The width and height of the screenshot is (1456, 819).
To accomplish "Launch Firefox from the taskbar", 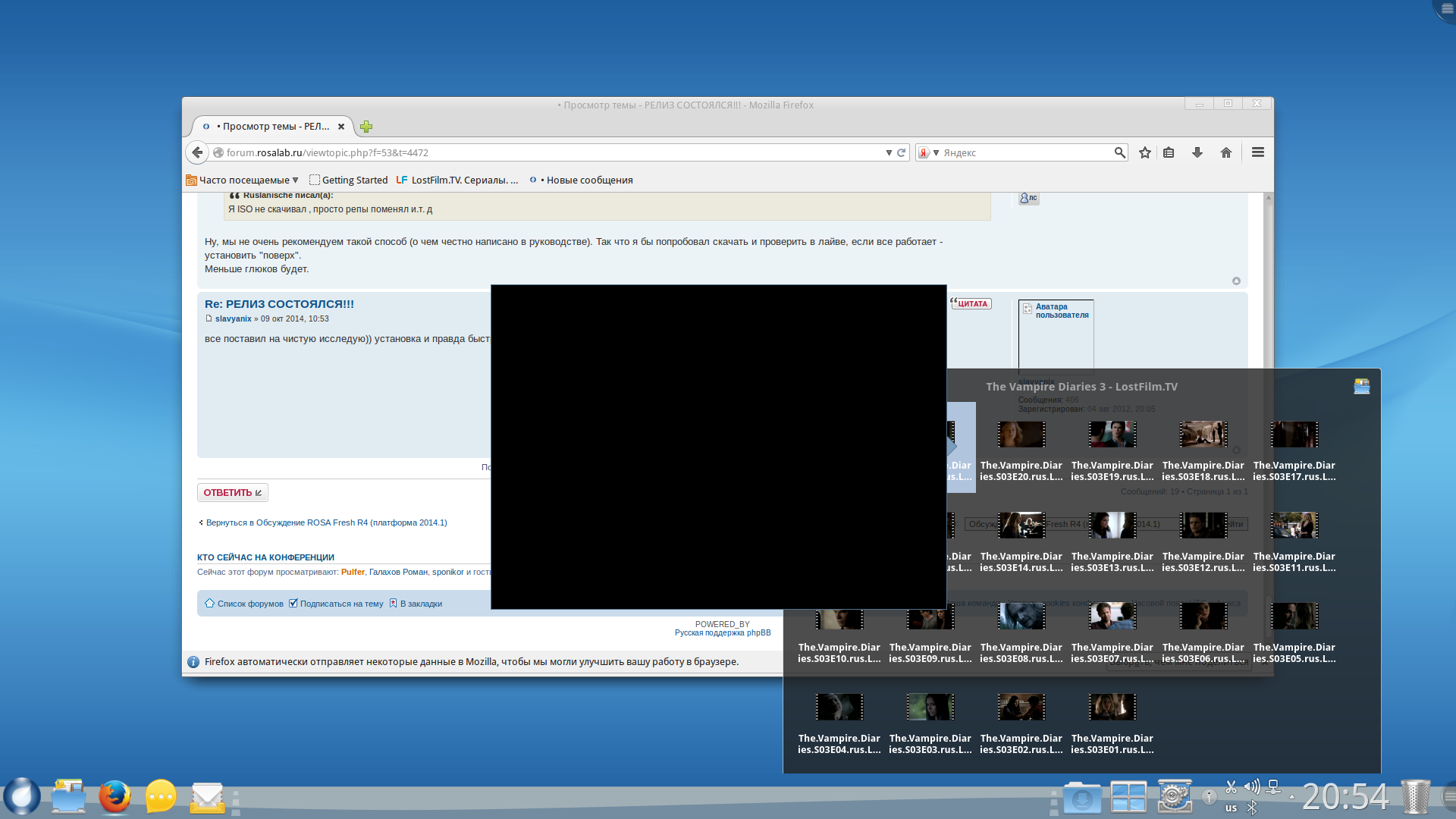I will (x=115, y=797).
